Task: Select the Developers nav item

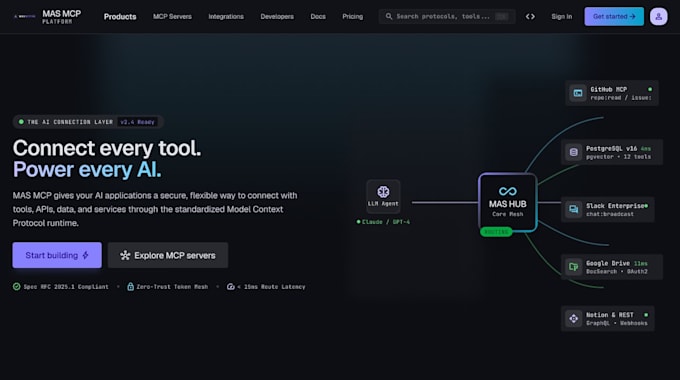Action: 277,16
